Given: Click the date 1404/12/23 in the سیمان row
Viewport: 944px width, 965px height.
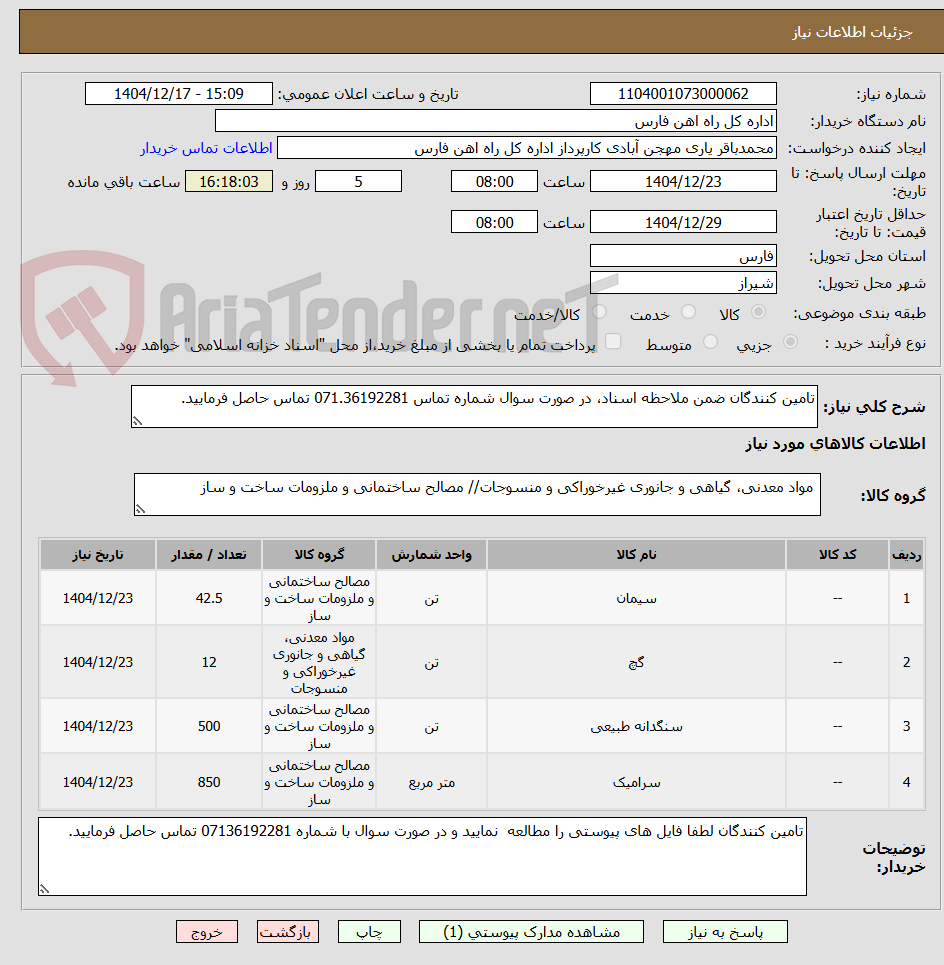Looking at the screenshot, I should click(x=98, y=598).
